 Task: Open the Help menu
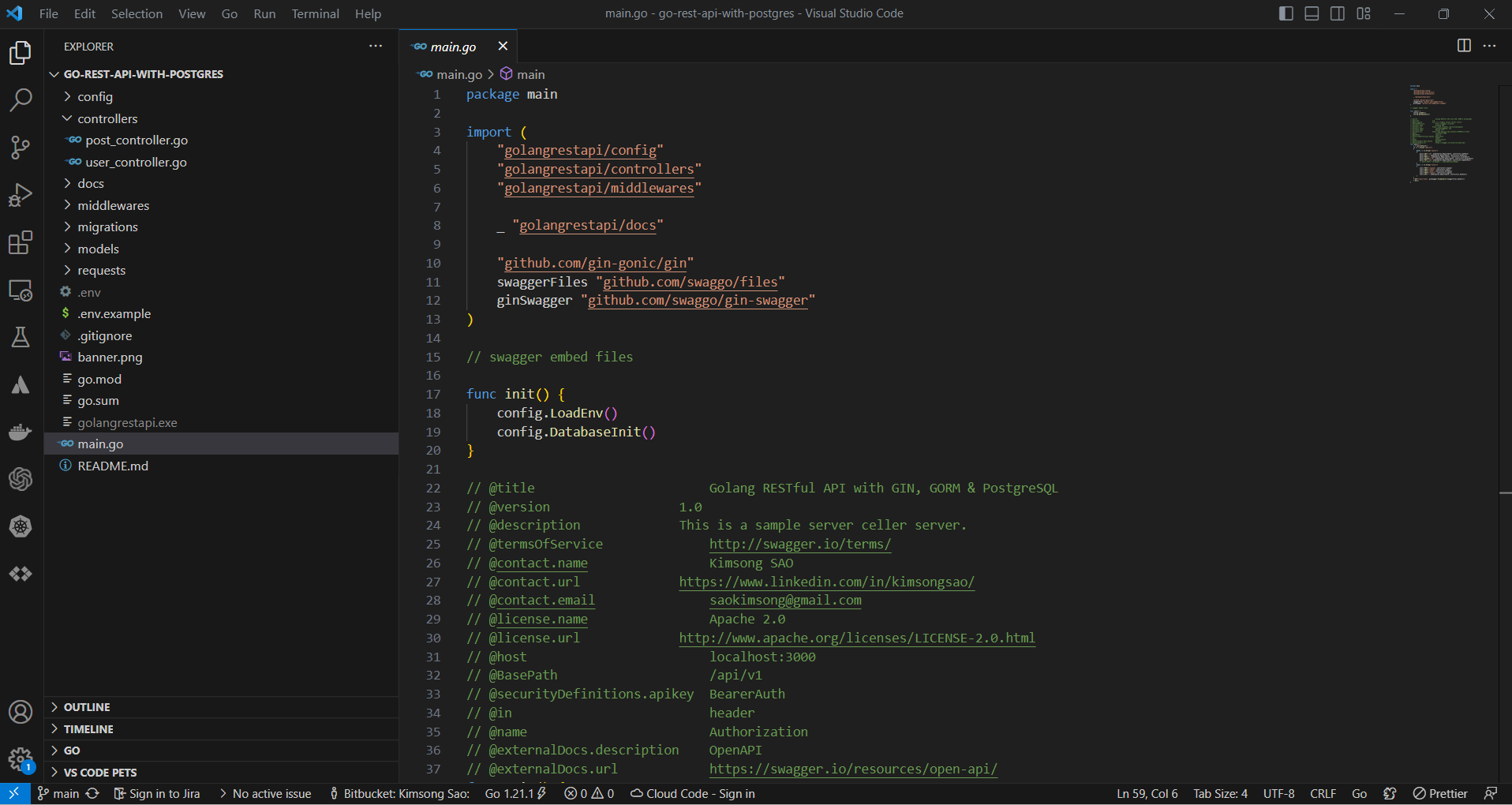pos(368,13)
